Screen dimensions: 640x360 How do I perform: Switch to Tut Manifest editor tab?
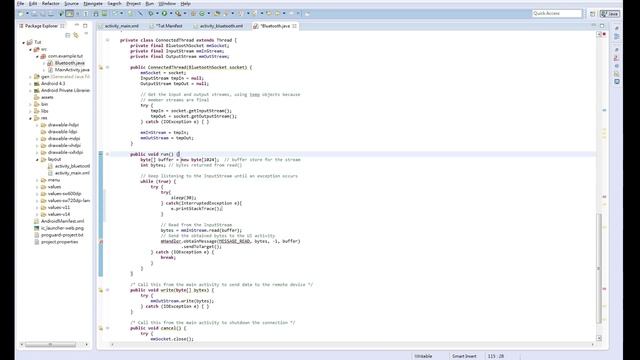(169, 26)
